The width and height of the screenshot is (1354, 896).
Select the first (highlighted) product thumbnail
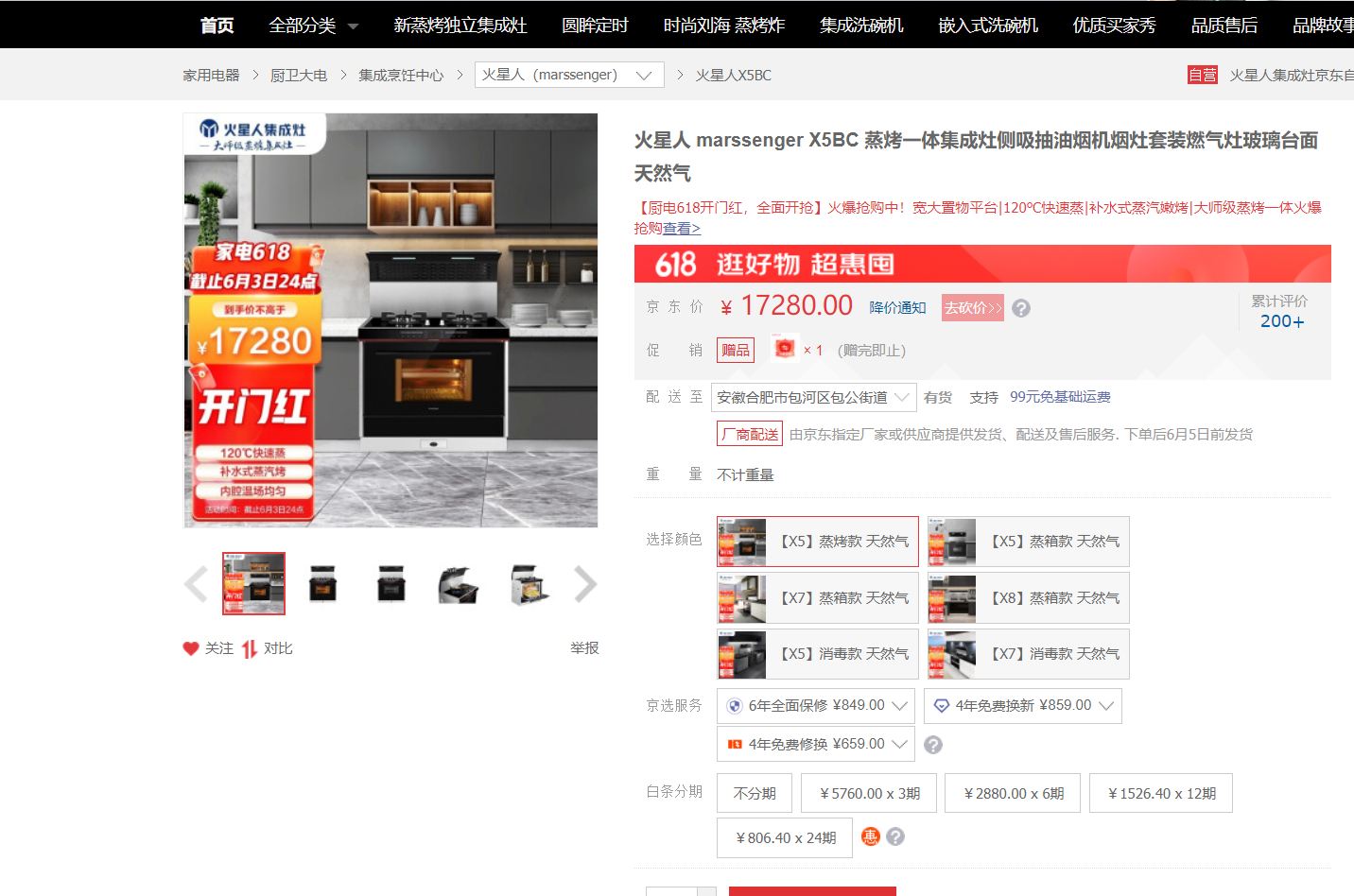(253, 583)
